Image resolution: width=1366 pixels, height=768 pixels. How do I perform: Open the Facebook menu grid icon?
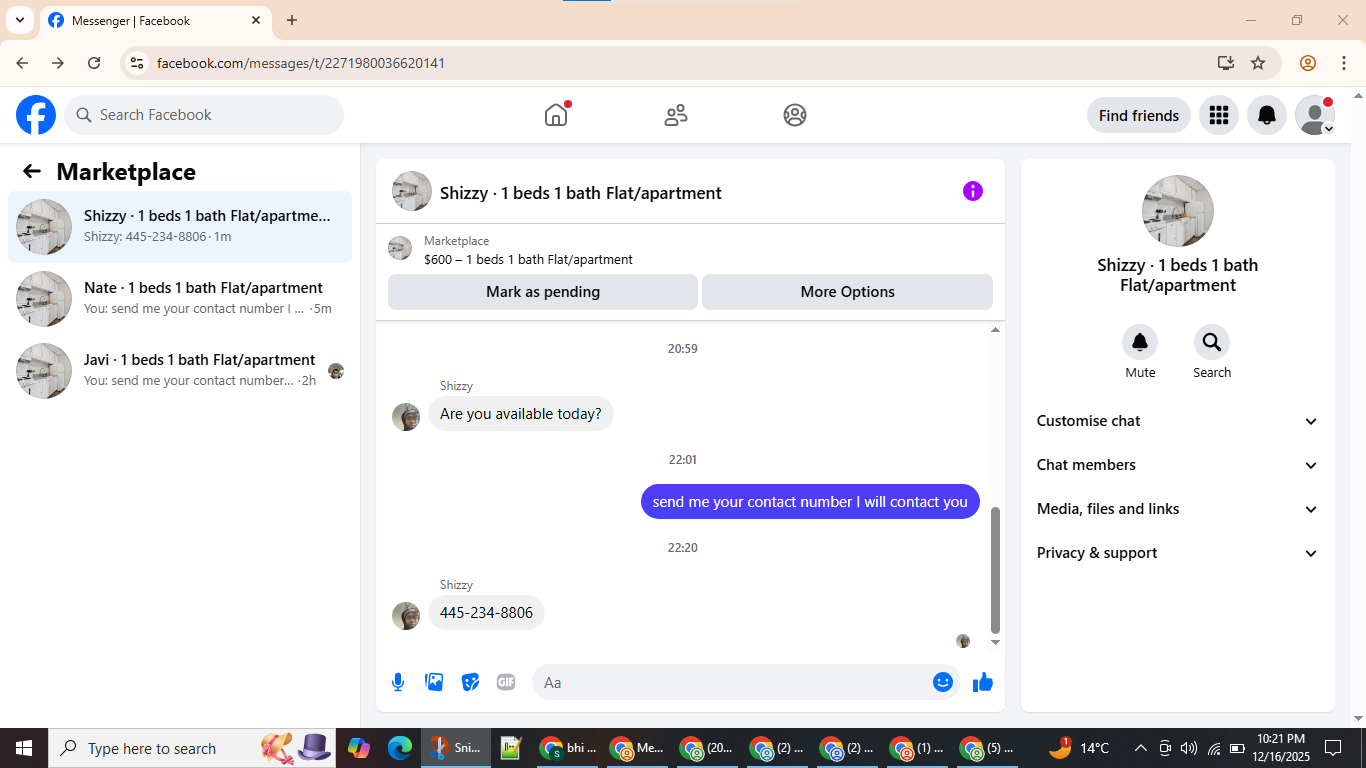(1219, 115)
